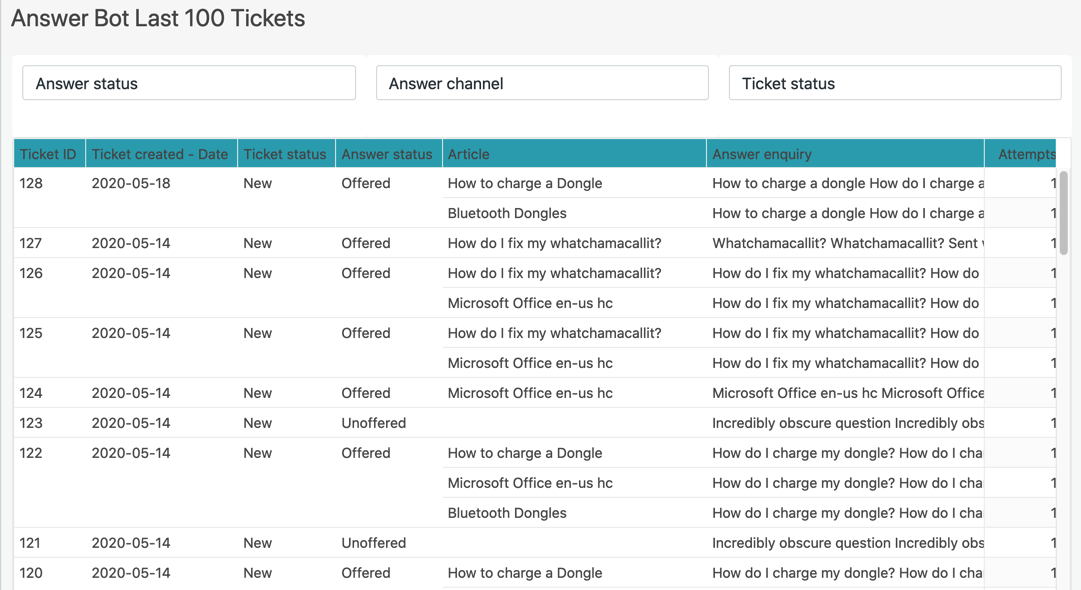The image size is (1081, 590).
Task: Click the Answer enquiry column header
Action: point(762,154)
